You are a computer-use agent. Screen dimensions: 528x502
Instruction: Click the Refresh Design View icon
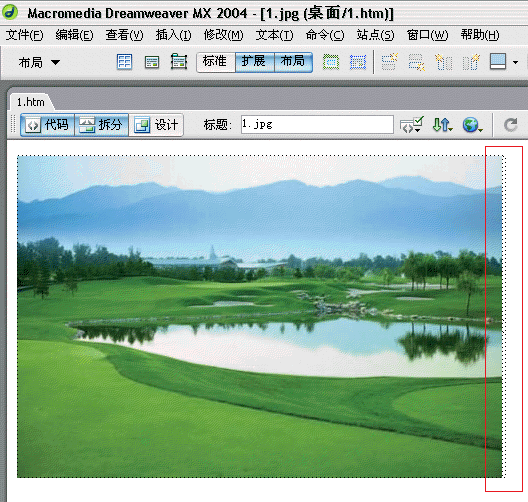coord(510,125)
